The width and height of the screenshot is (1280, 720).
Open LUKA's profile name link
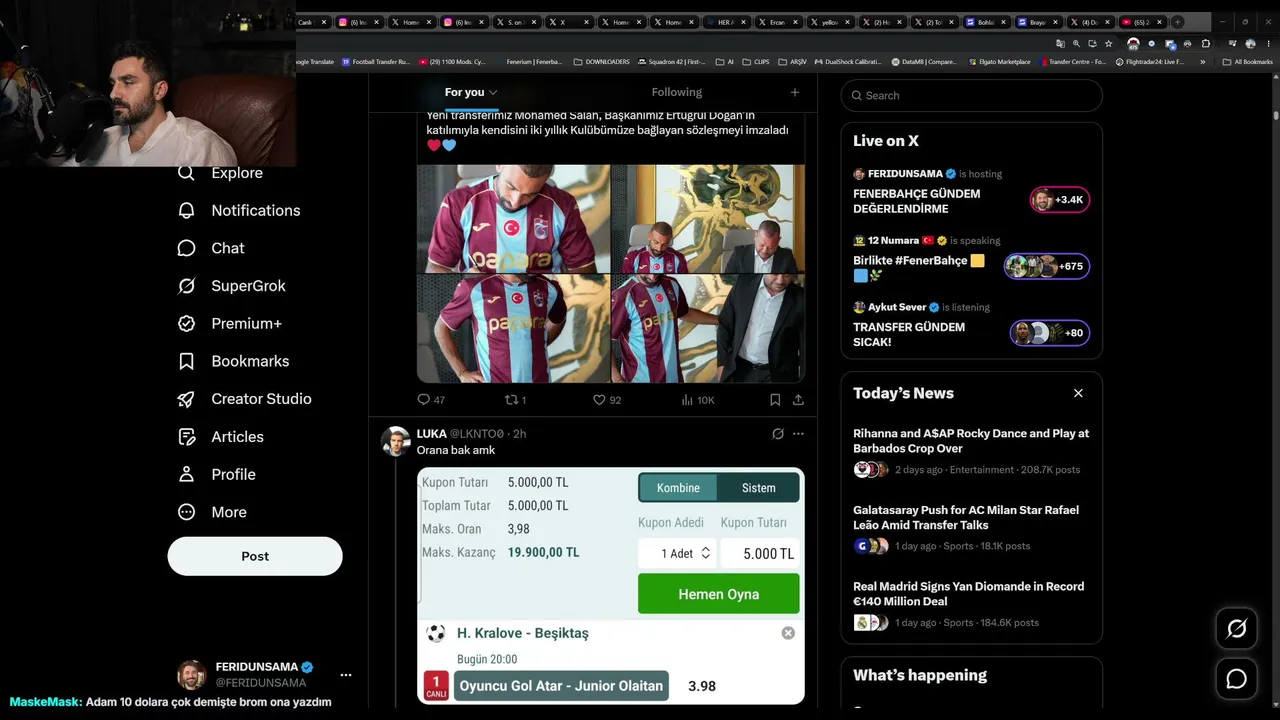tap(432, 434)
